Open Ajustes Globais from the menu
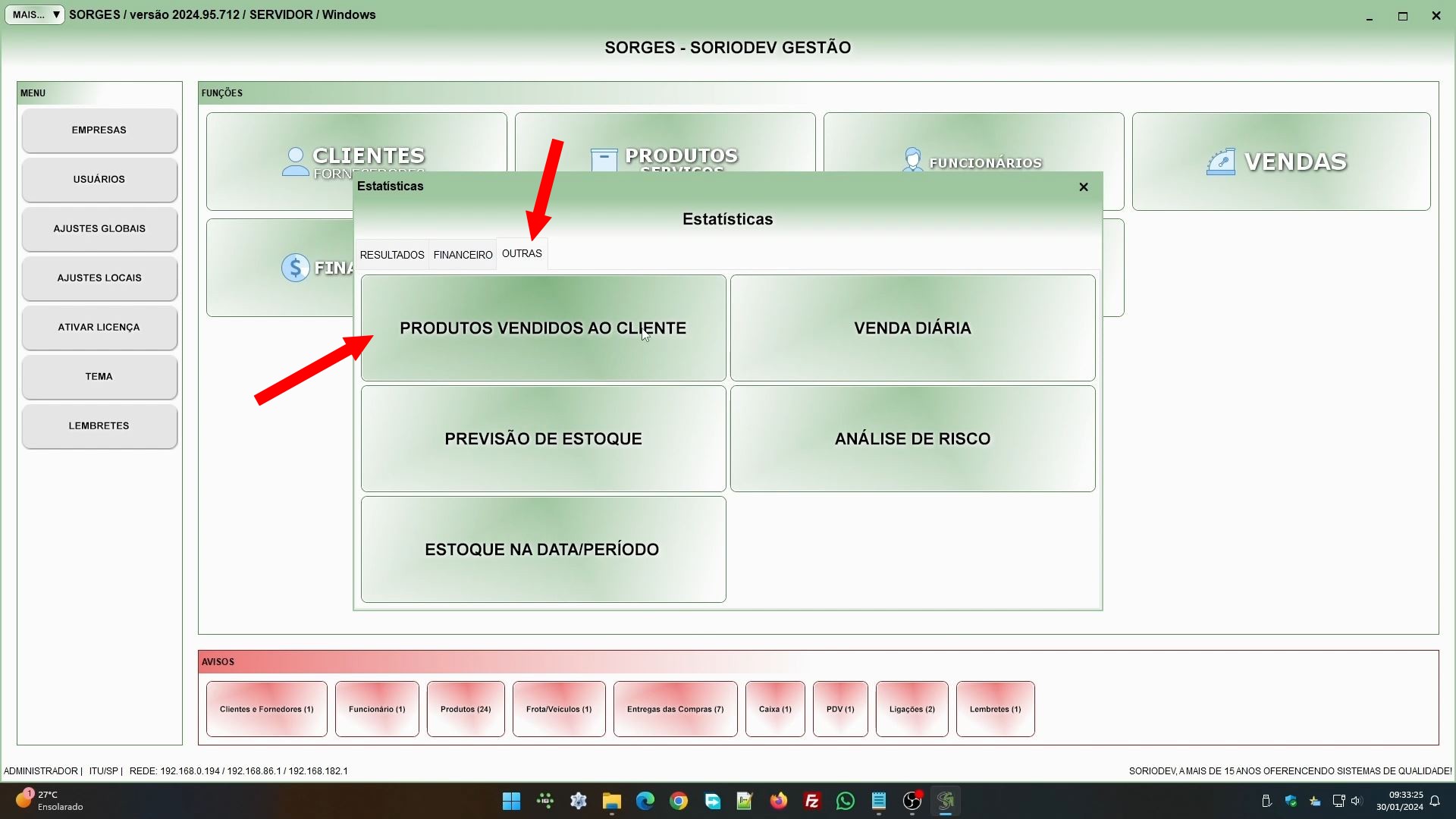Image resolution: width=1456 pixels, height=819 pixels. (99, 228)
